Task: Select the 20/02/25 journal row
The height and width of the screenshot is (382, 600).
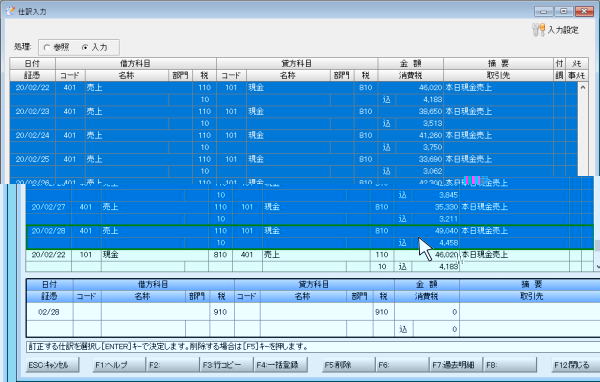Action: pos(293,165)
